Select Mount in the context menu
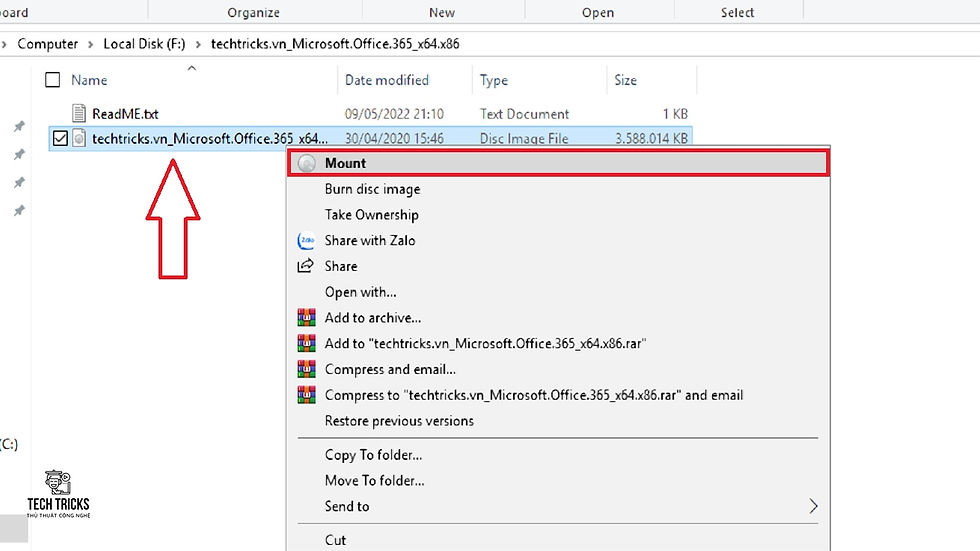This screenshot has width=980, height=551. point(558,163)
